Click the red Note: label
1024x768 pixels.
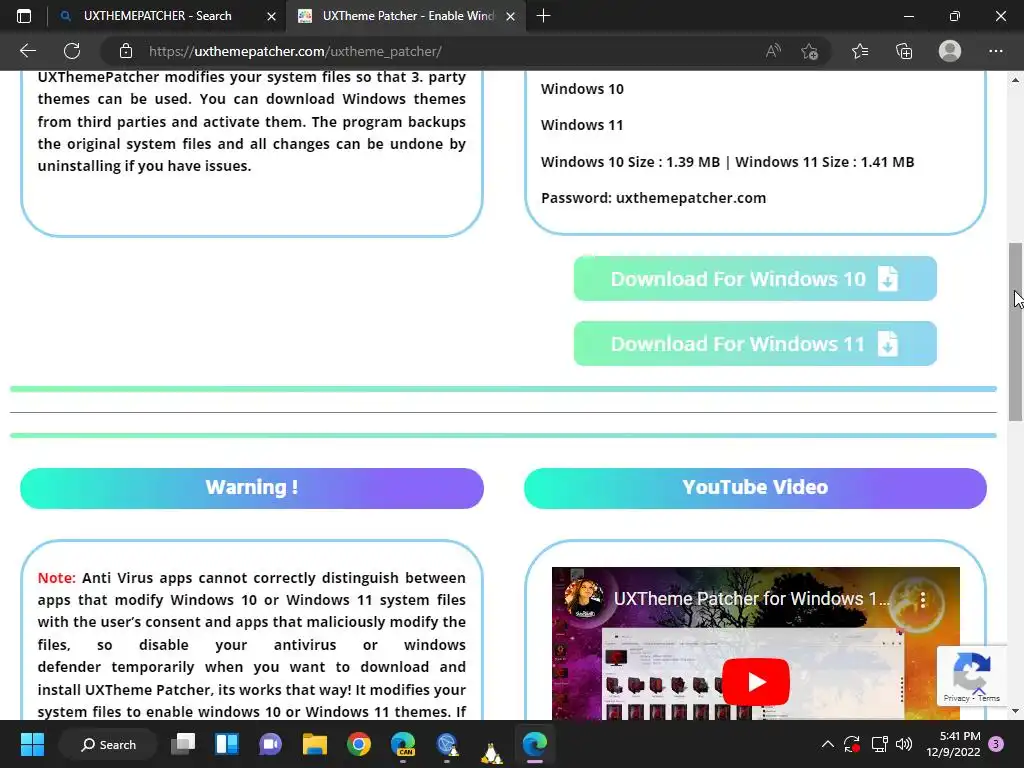tap(57, 578)
